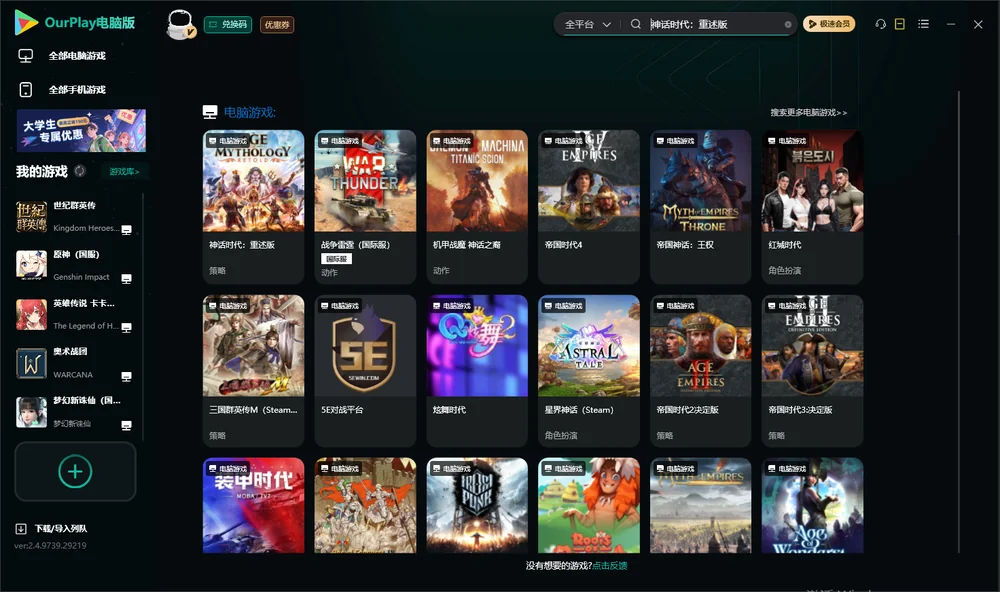Click 角色扮演 genre under 红城时代
This screenshot has height=592, width=1000.
pos(784,270)
